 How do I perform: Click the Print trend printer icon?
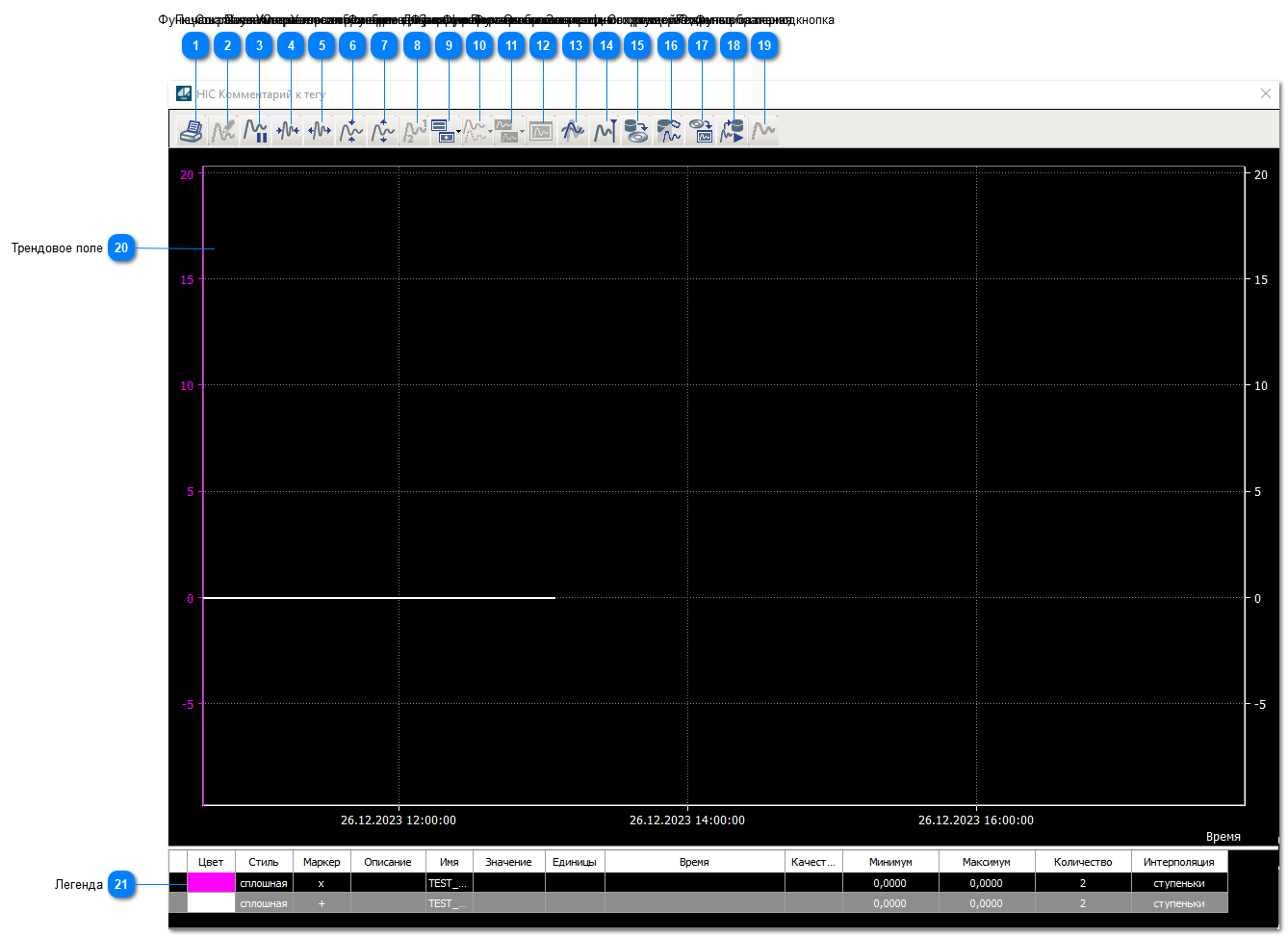[x=192, y=131]
